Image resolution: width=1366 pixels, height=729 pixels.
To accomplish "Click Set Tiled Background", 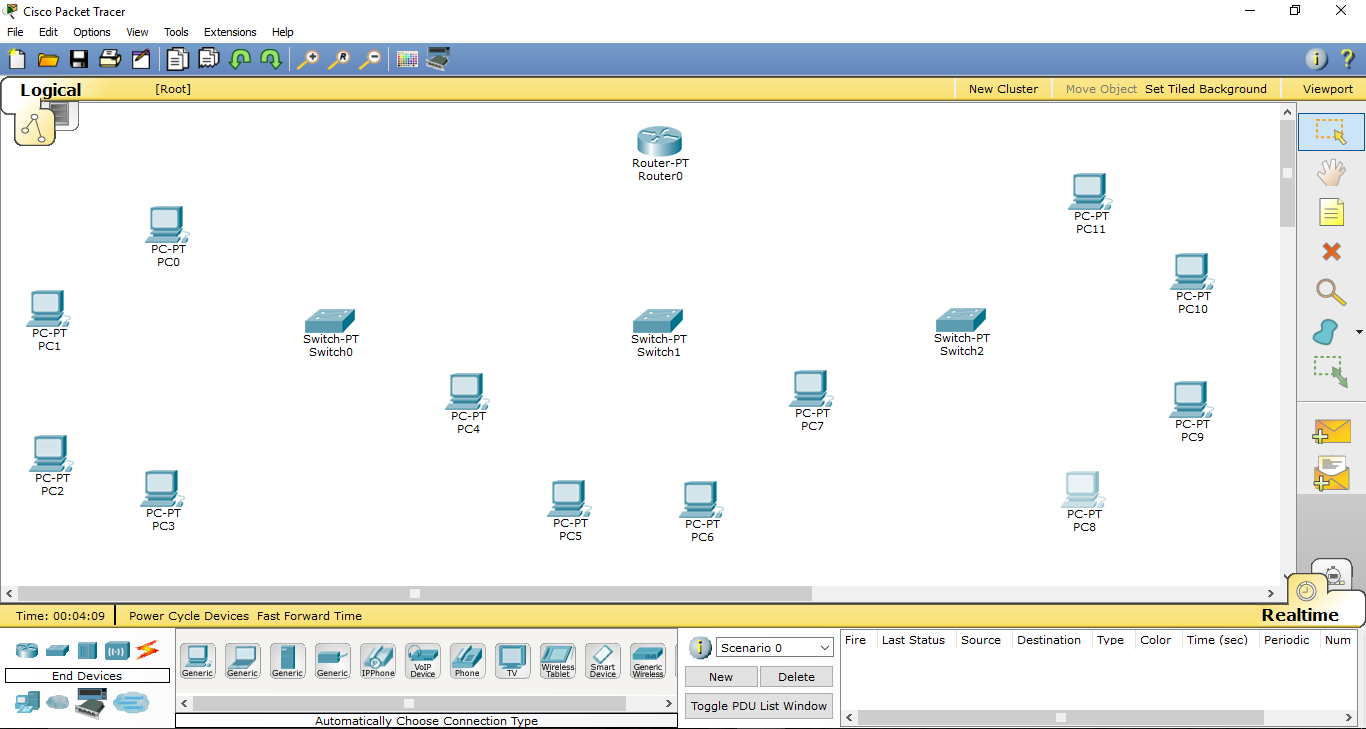I will click(x=1206, y=89).
